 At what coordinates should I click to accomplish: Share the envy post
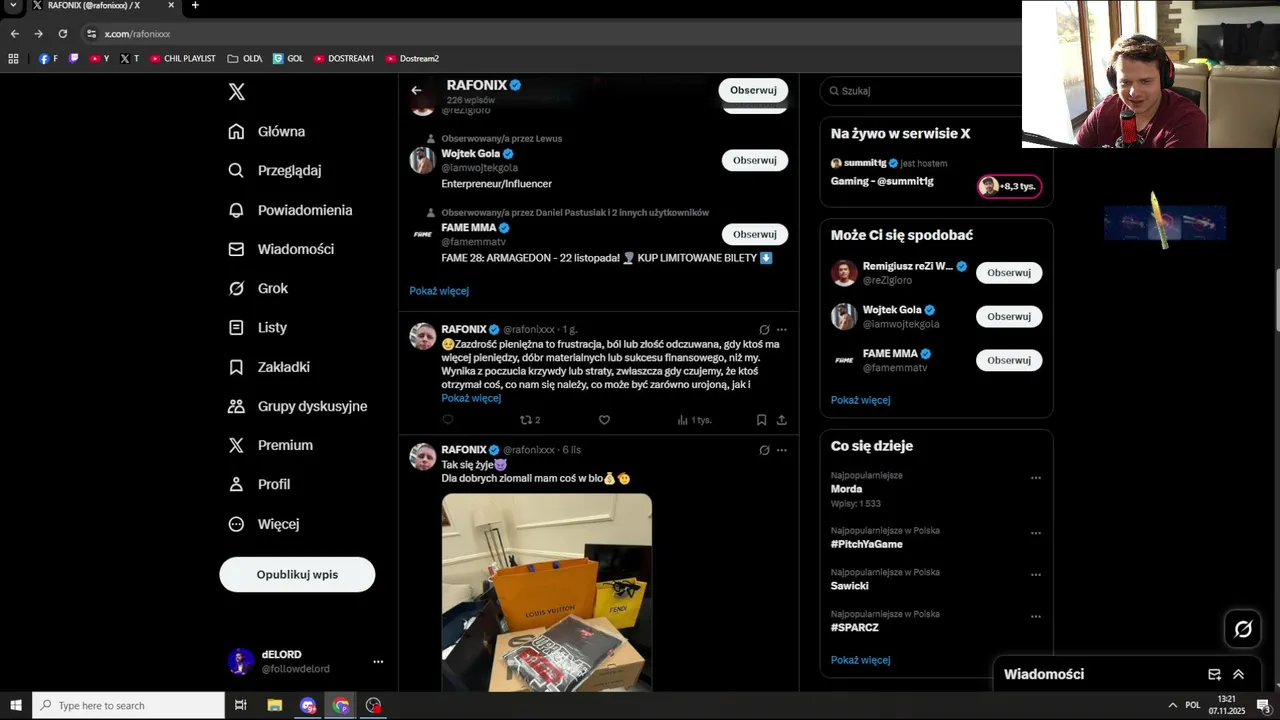pyautogui.click(x=782, y=420)
